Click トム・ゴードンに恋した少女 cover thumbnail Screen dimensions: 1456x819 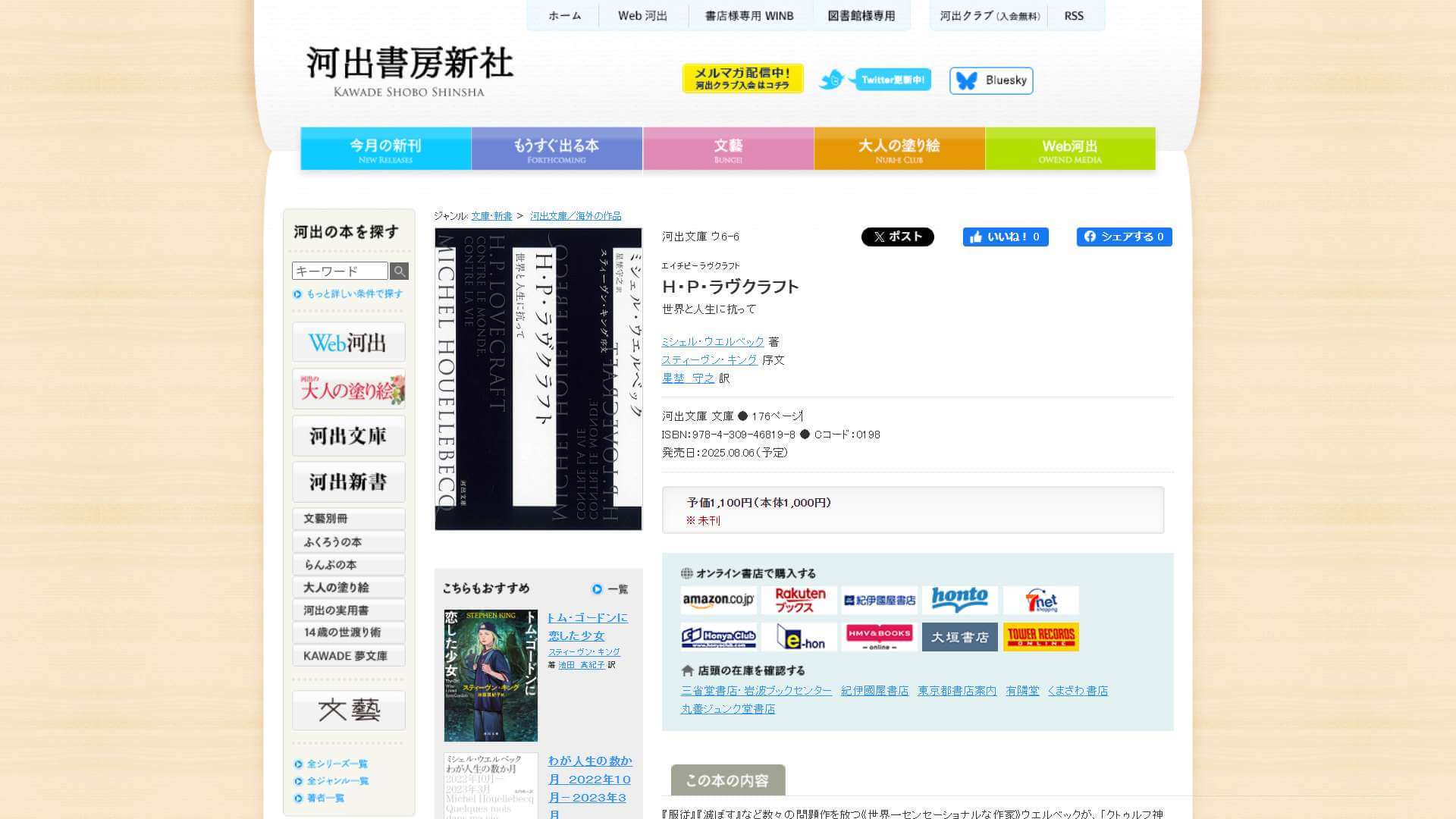tap(491, 676)
